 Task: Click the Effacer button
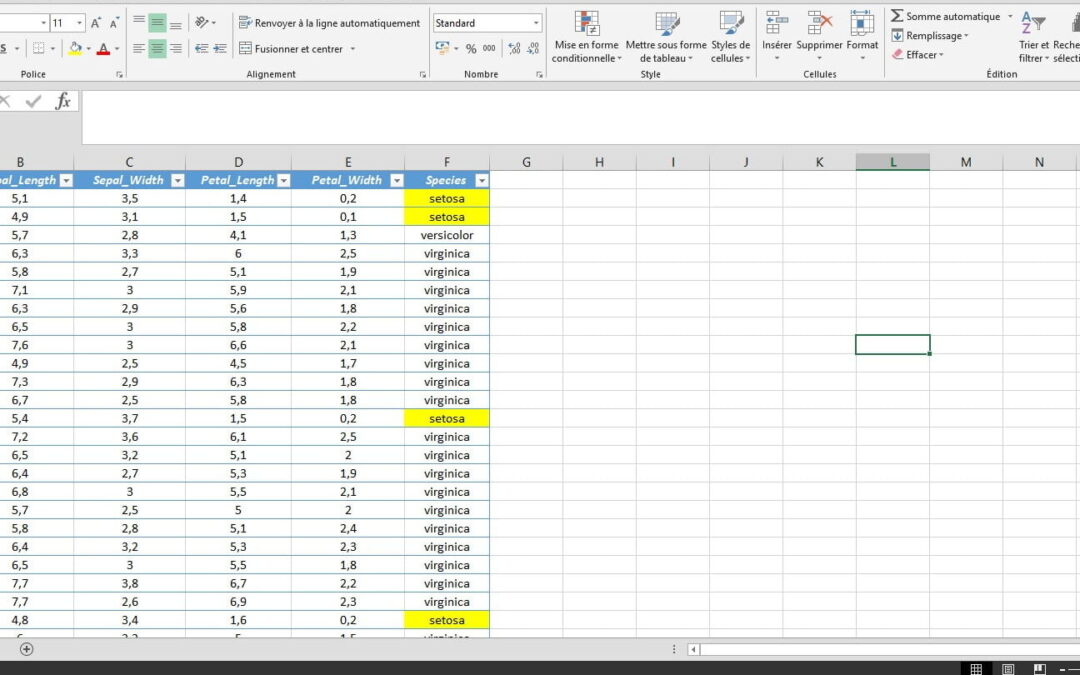click(920, 54)
